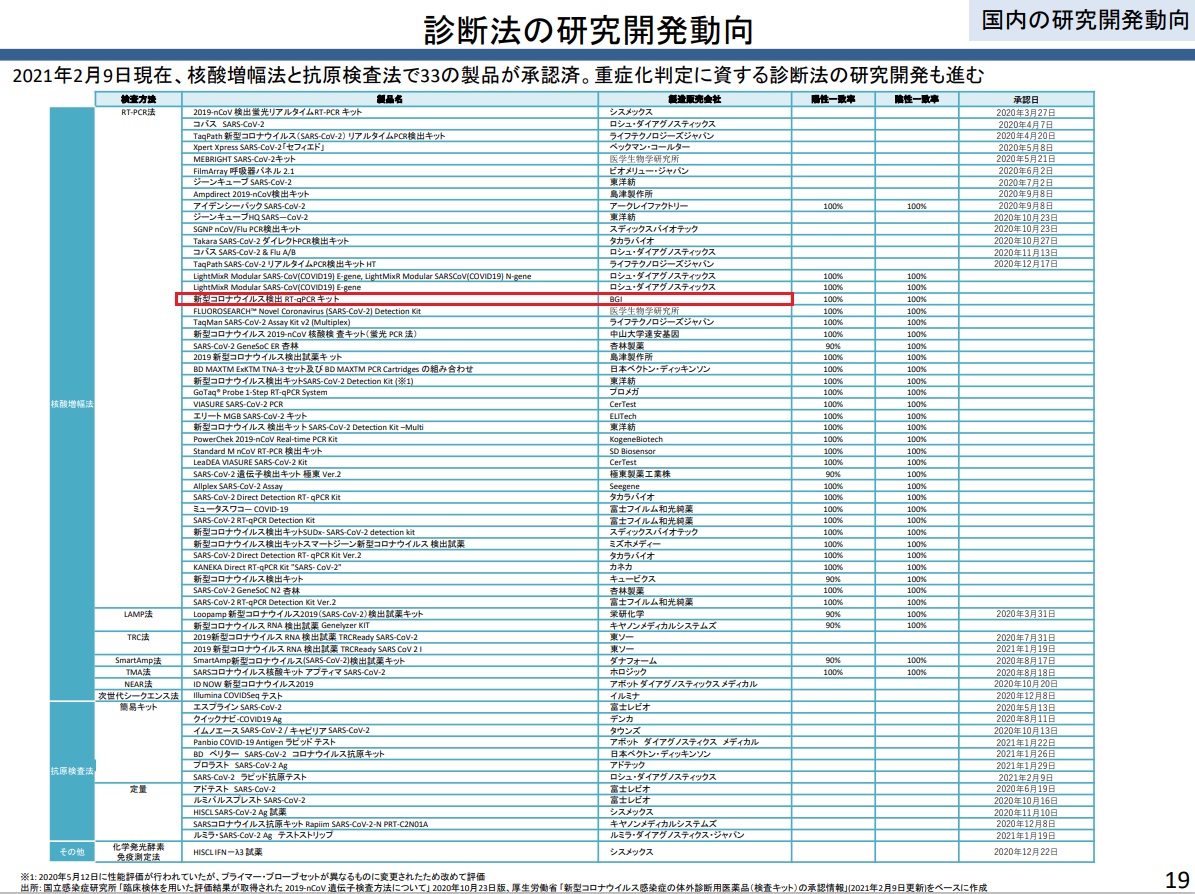Select the 陰性一致率 column header

click(917, 99)
